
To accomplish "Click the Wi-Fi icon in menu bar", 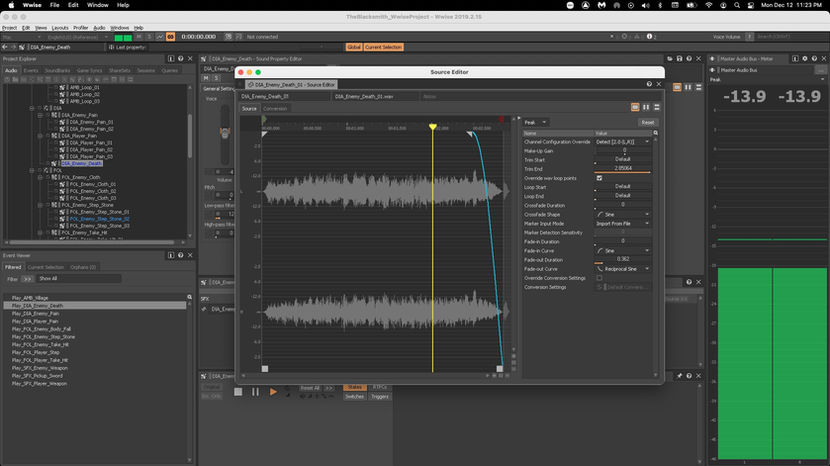I will click(x=709, y=5).
